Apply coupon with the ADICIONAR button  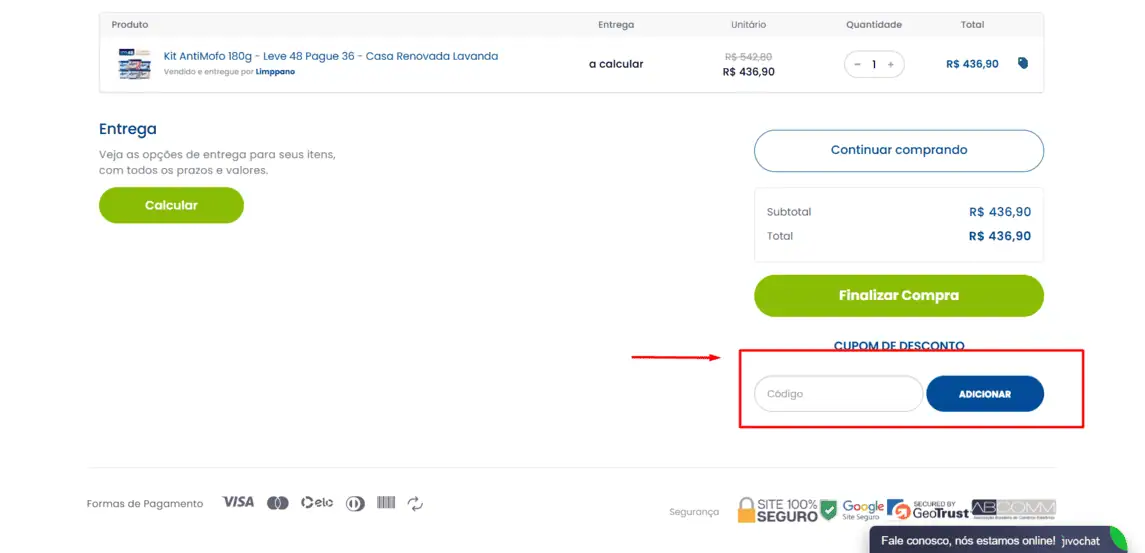[x=985, y=394]
